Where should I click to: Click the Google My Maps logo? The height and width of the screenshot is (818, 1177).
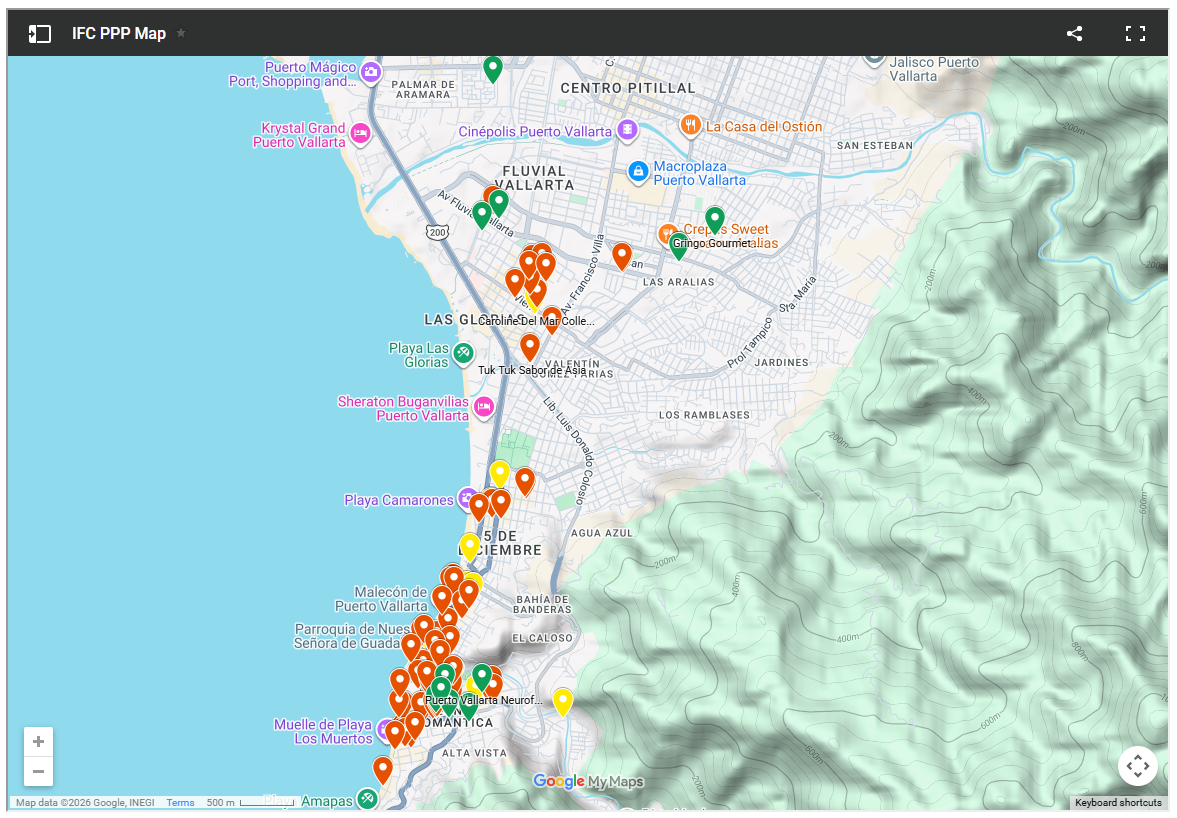pos(588,782)
